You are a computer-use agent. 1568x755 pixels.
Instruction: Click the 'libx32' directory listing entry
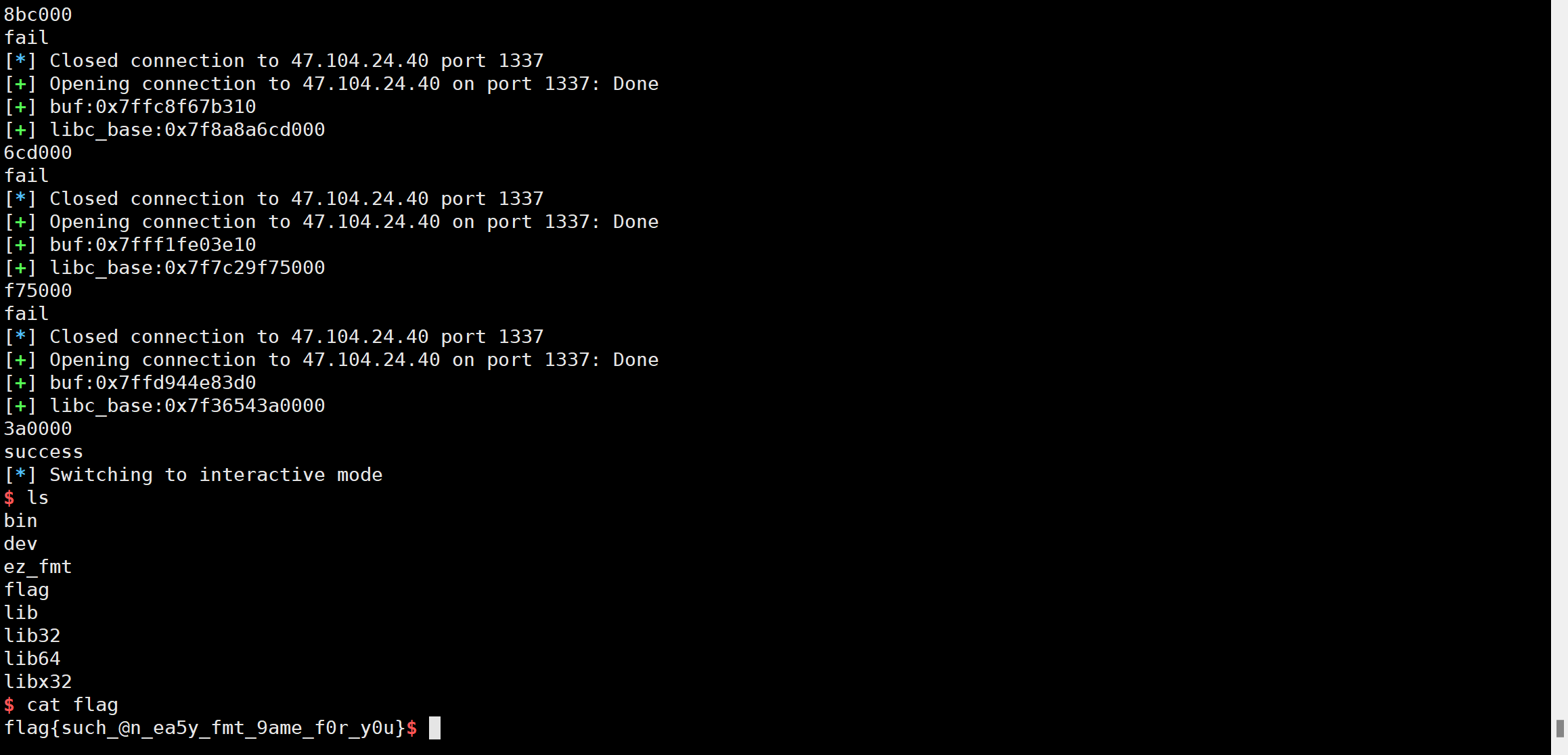pyautogui.click(x=38, y=682)
